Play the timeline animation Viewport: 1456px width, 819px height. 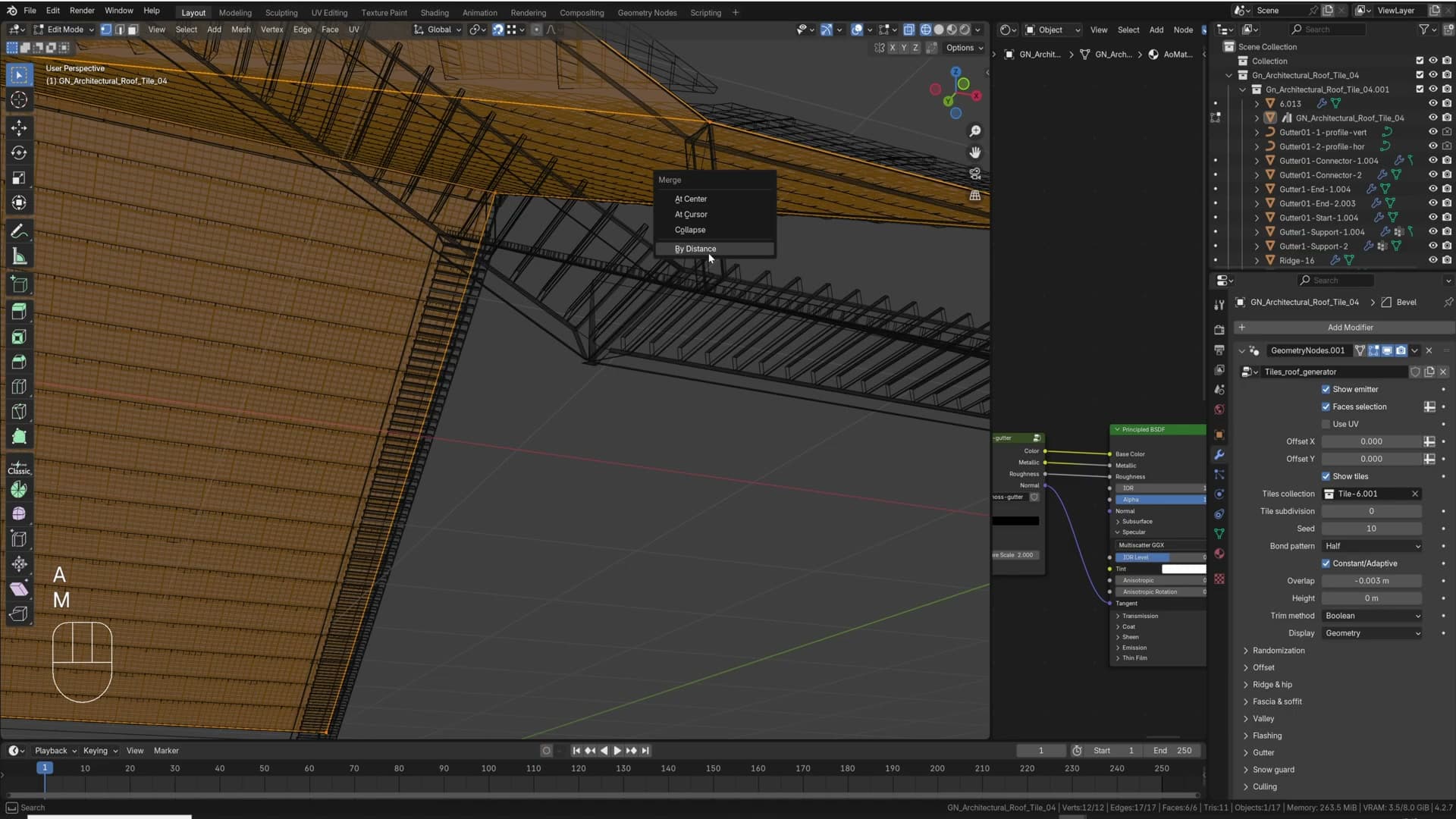(617, 751)
